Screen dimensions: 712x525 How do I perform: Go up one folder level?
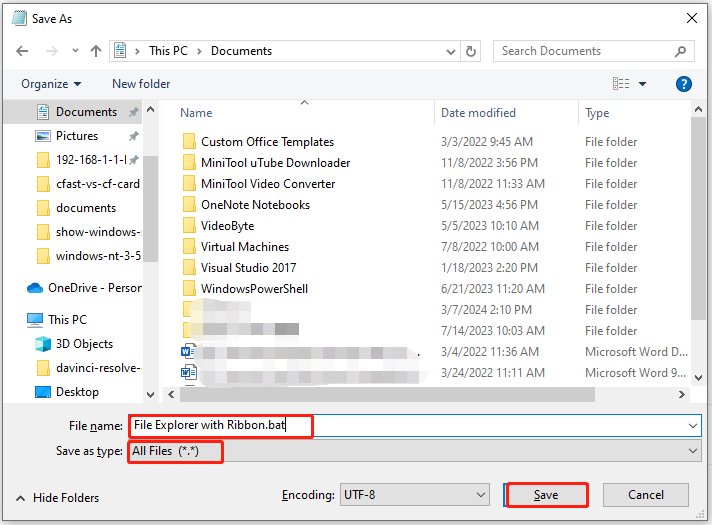coord(96,51)
